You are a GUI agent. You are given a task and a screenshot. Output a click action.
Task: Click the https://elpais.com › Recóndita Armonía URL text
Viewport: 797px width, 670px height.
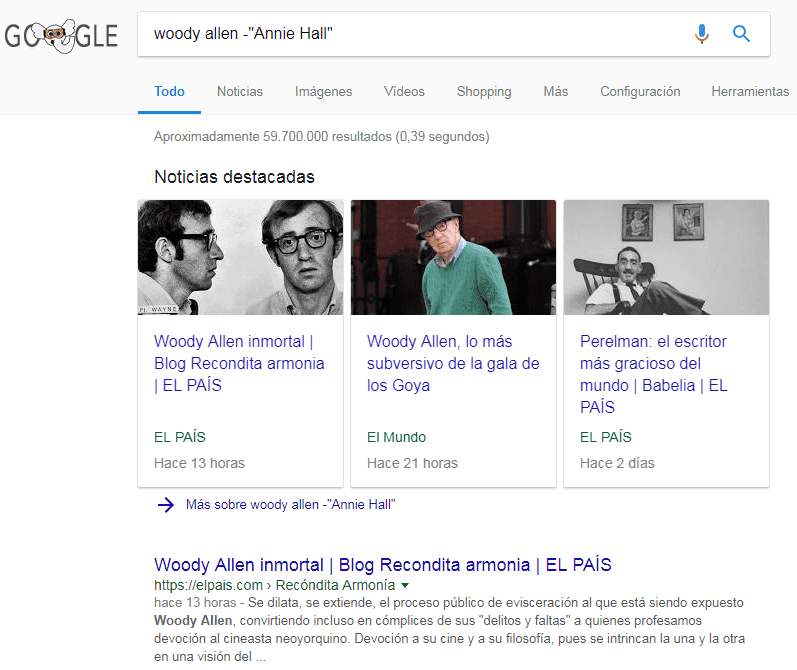274,585
